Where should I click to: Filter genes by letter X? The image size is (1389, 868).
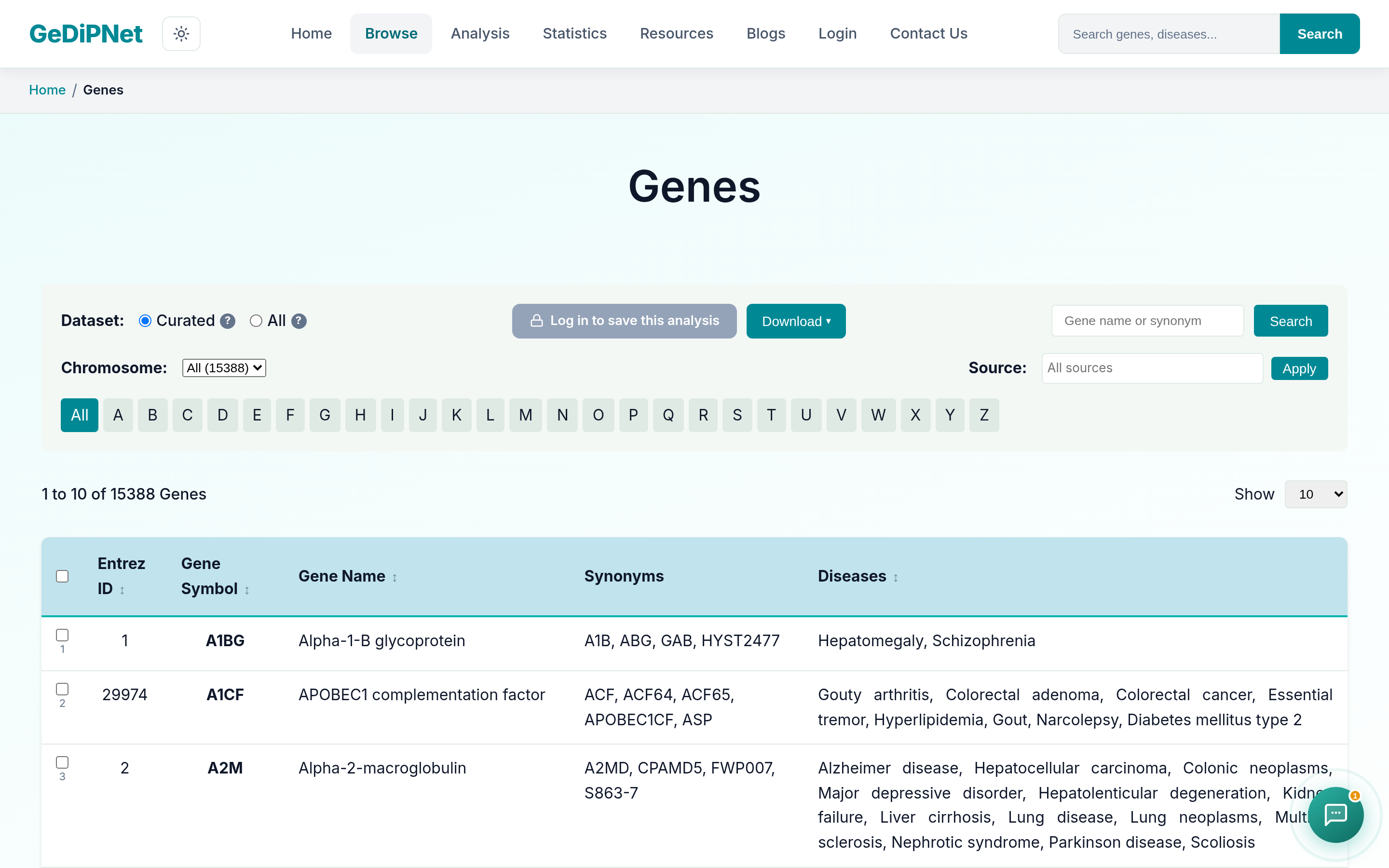click(x=915, y=415)
